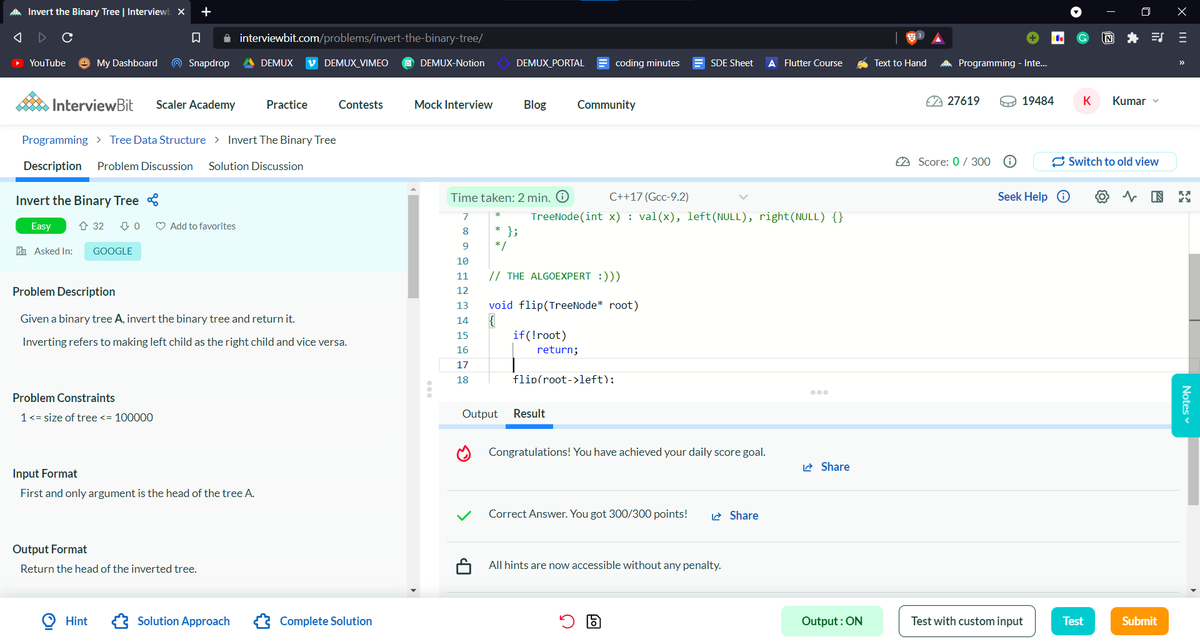Screen dimensions: 1200x644
Task: Go to Programming breadcrumb
Action: pyautogui.click(x=55, y=140)
